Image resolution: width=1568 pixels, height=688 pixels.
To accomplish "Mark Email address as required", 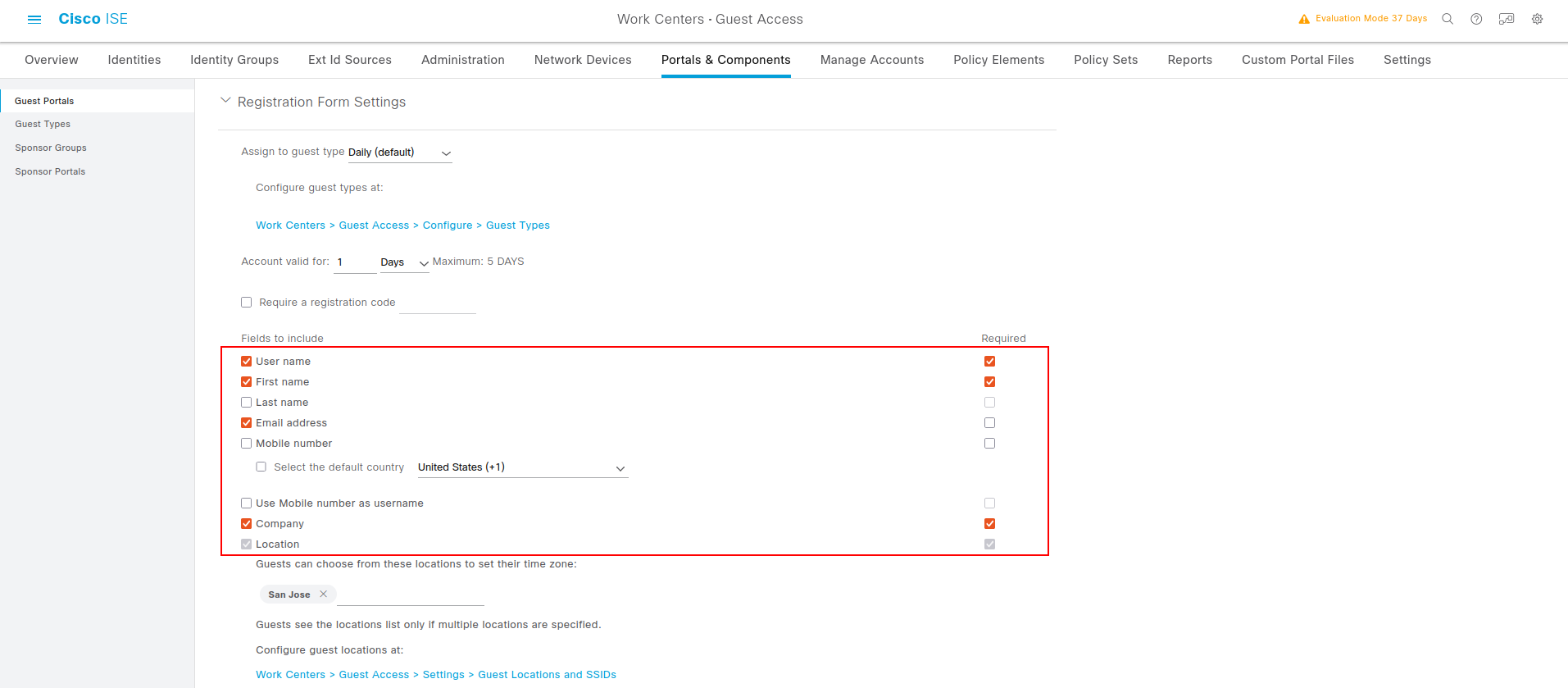I will tap(989, 423).
